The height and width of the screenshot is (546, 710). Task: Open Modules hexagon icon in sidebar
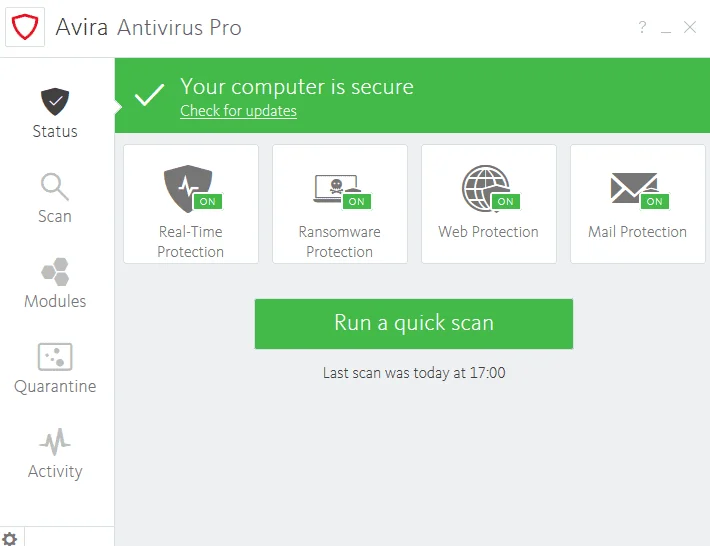(55, 272)
